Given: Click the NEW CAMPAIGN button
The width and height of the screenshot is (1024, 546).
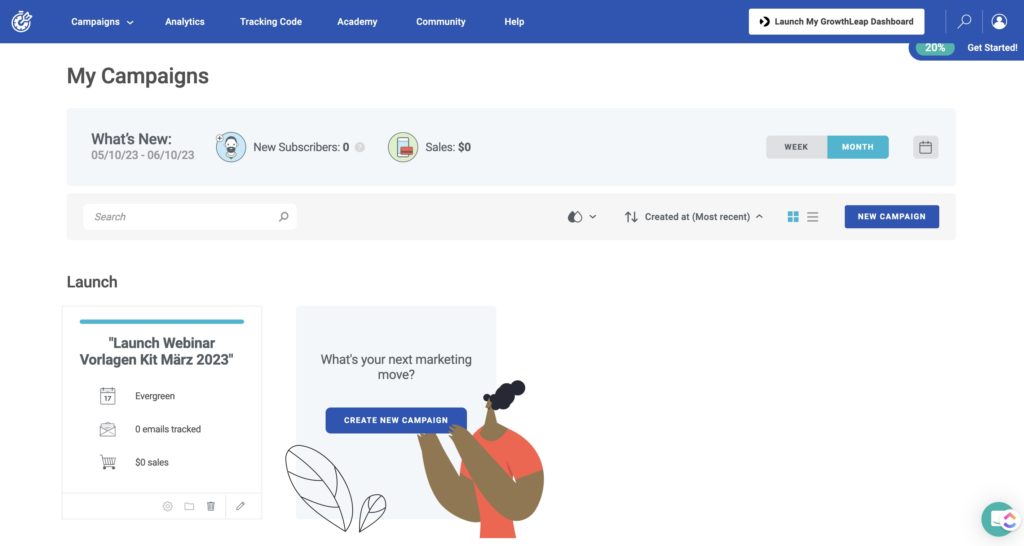Looking at the screenshot, I should click(891, 217).
